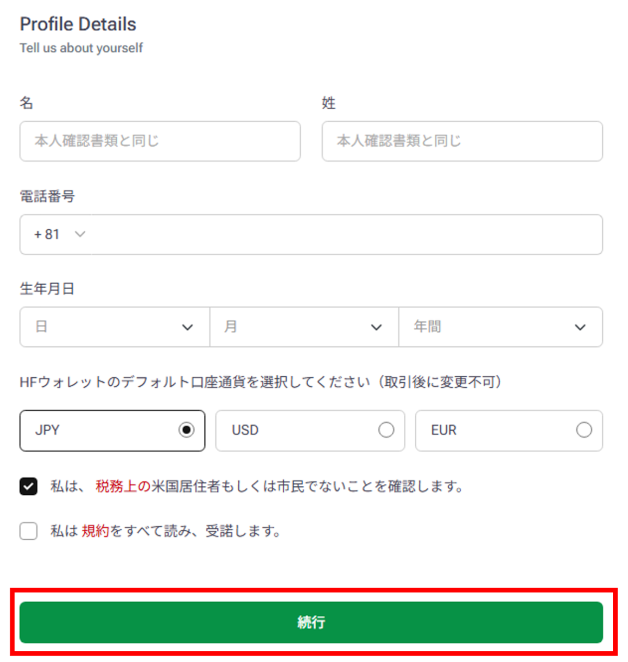Open the 日 (day) birth date dropdown
The width and height of the screenshot is (628, 662).
pos(114,327)
